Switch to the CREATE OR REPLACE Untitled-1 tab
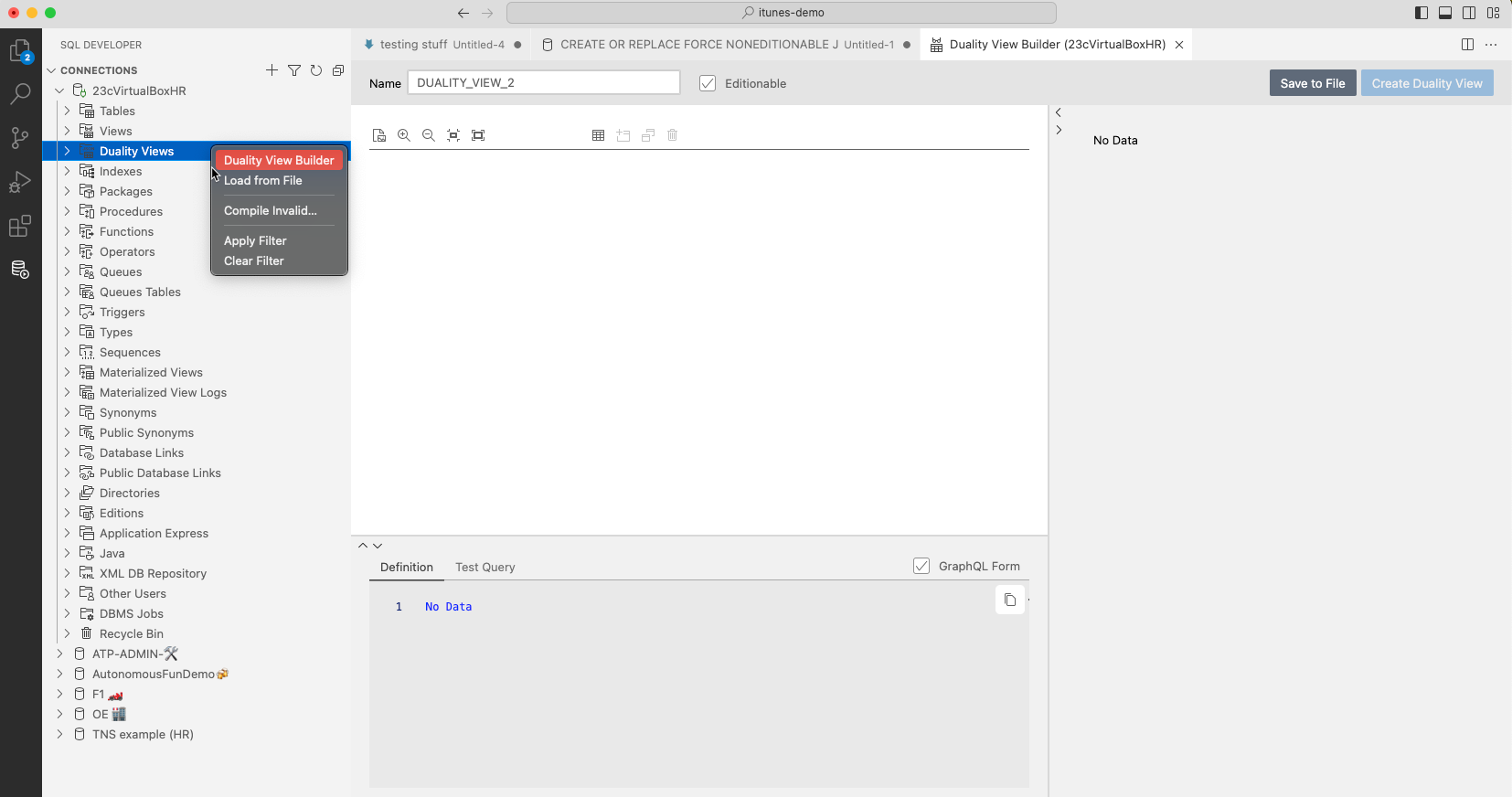Screen dimensions: 1512x797 tap(727, 45)
